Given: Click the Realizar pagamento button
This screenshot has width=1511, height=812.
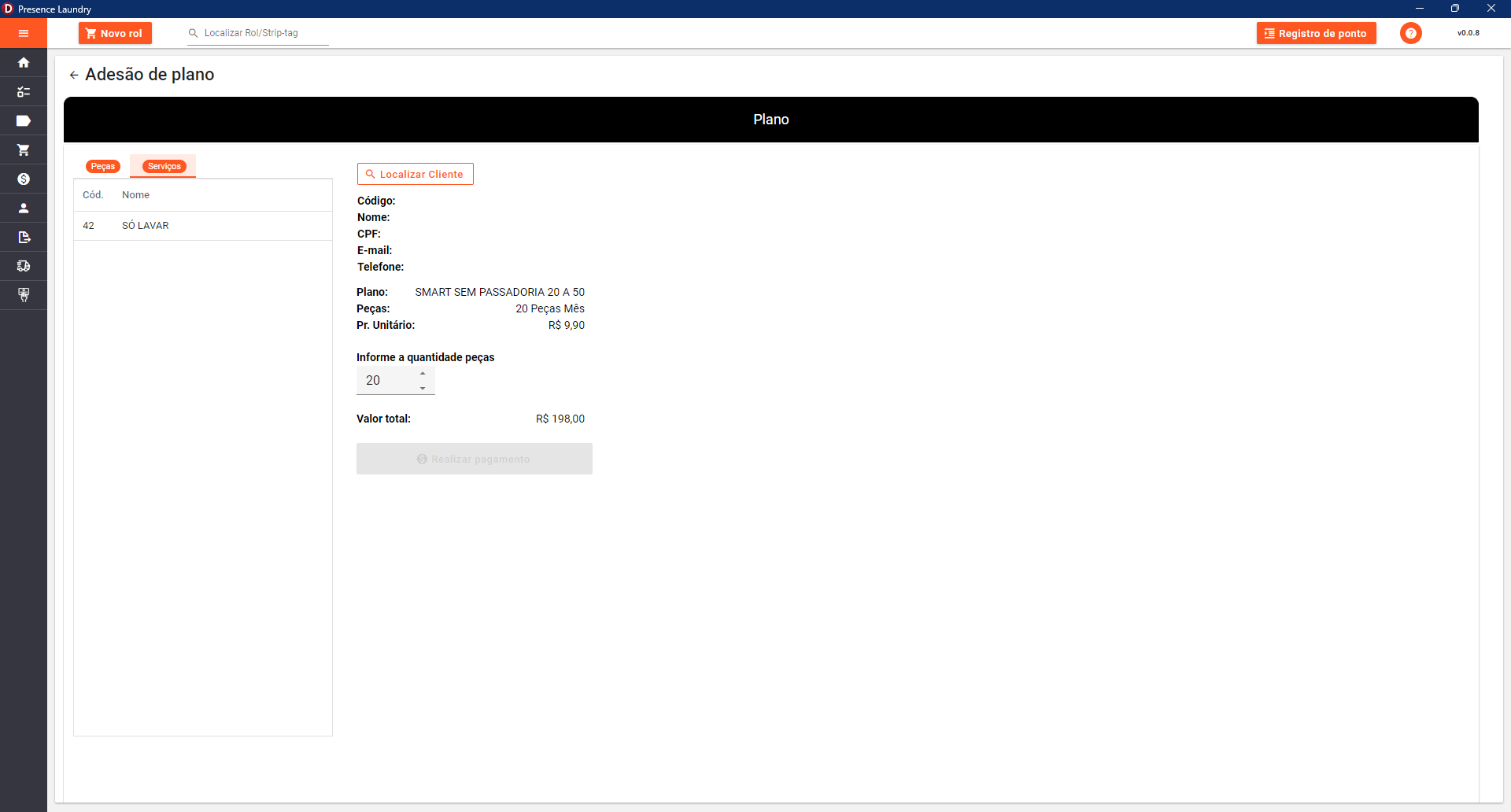Looking at the screenshot, I should pos(475,459).
